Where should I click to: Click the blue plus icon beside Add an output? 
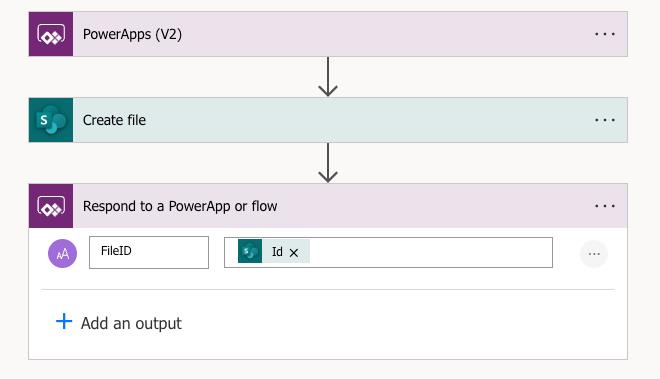tap(64, 321)
